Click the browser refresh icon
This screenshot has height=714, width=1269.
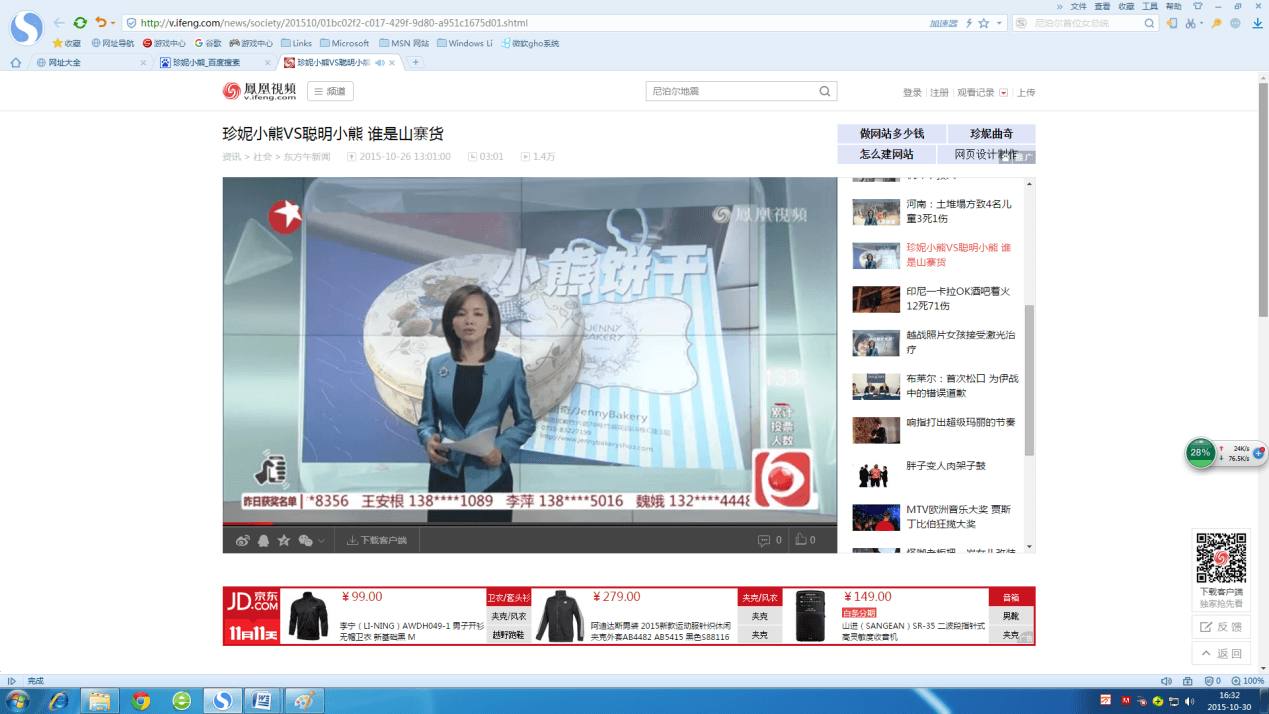80,22
